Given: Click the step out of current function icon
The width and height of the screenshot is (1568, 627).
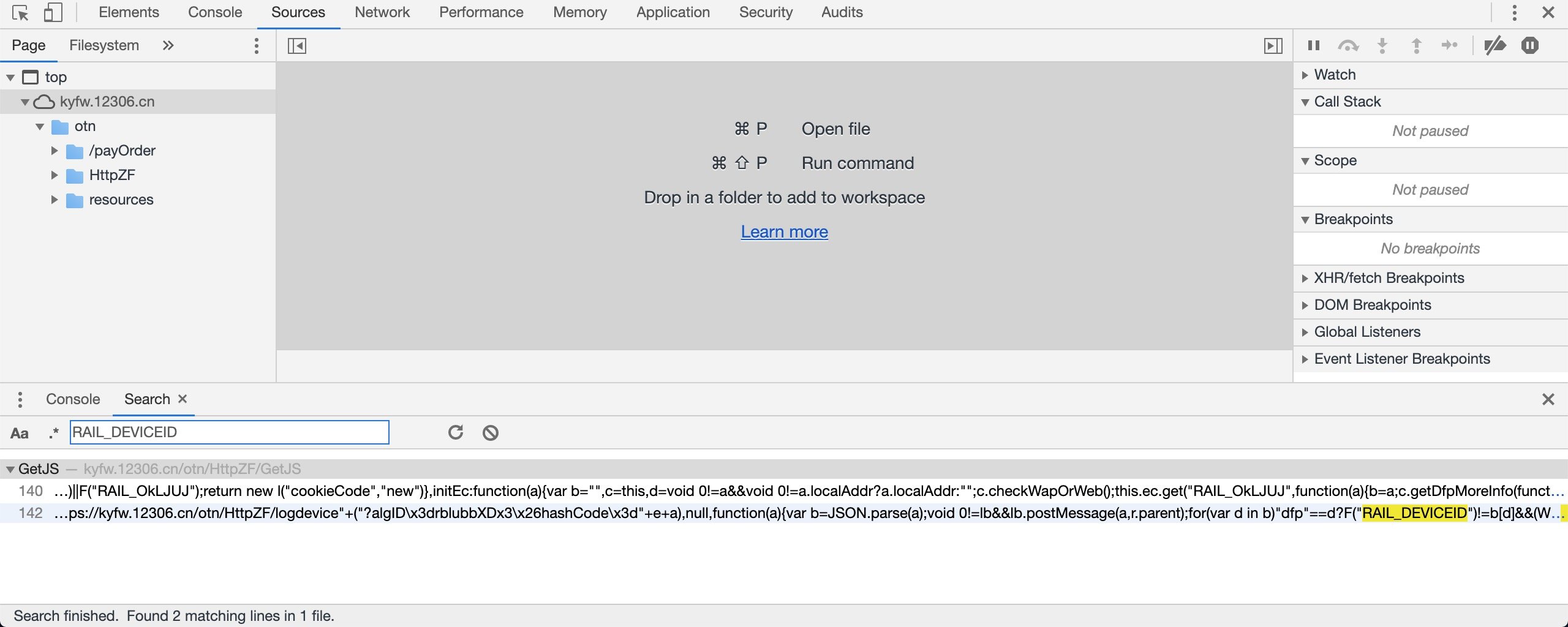Looking at the screenshot, I should coord(1417,45).
